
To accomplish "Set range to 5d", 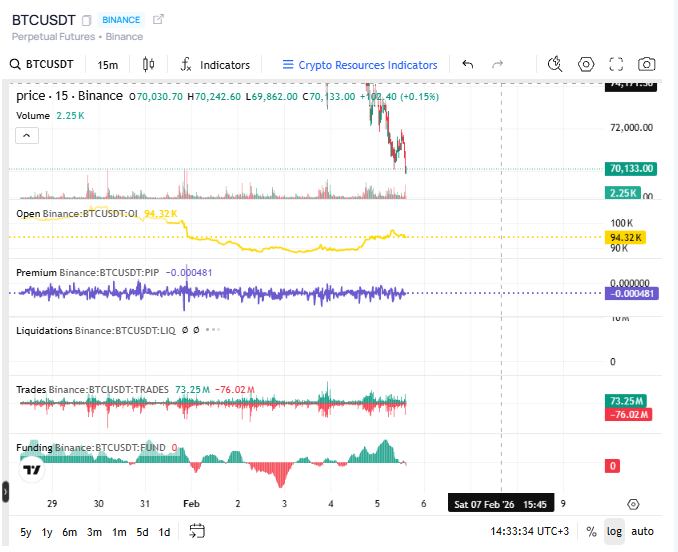I will [142, 532].
